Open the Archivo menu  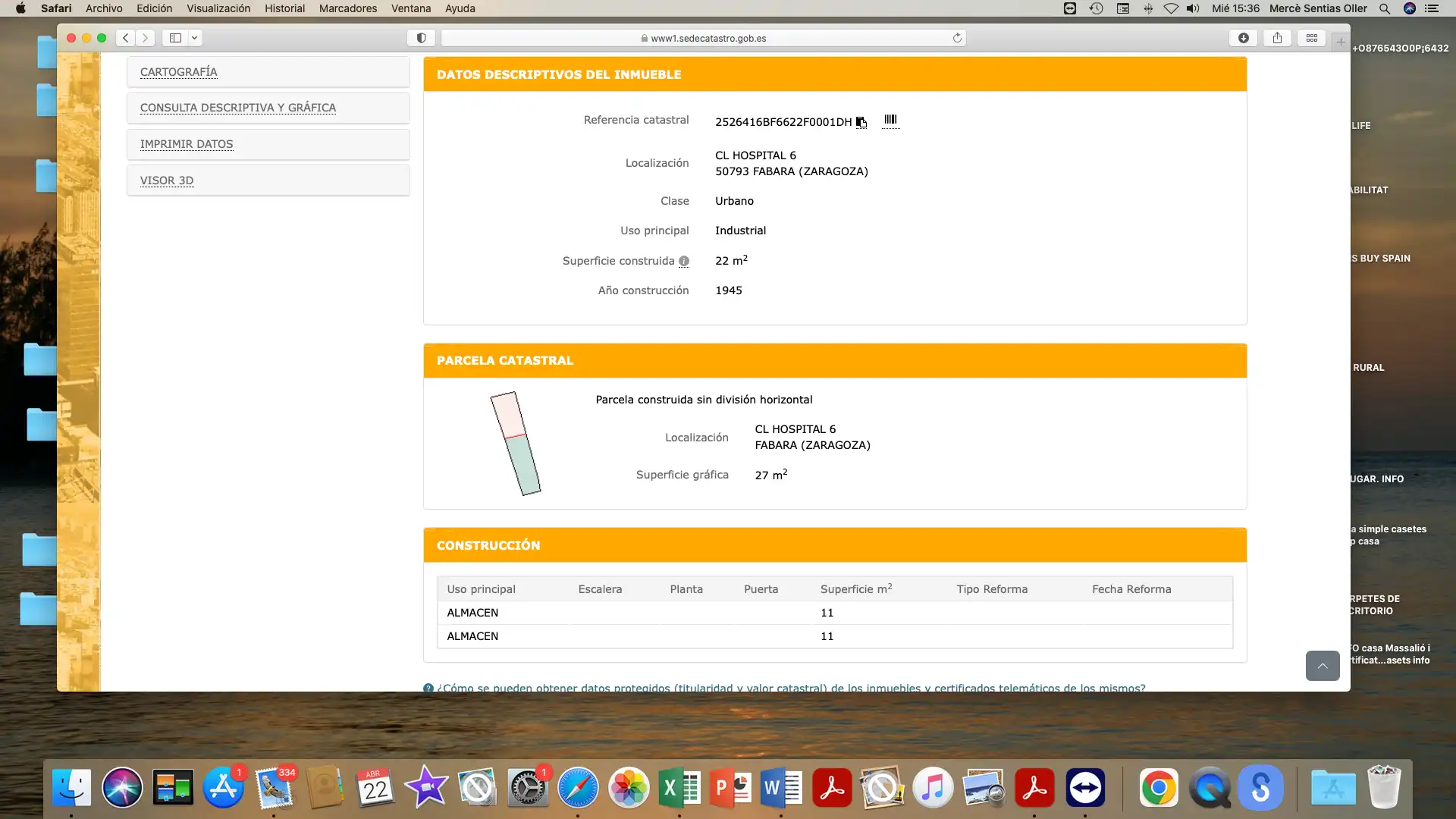click(x=104, y=8)
